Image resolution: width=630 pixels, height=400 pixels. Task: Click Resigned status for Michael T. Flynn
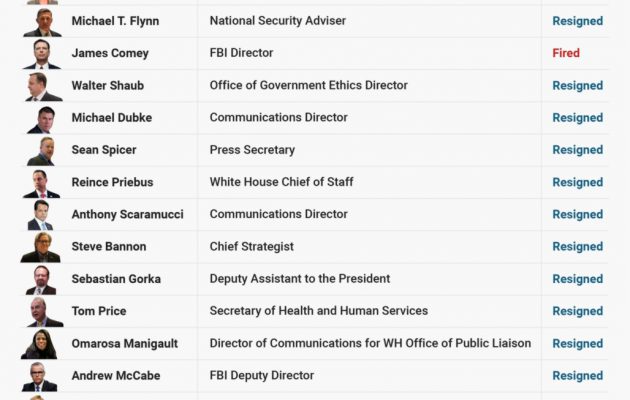tap(578, 21)
